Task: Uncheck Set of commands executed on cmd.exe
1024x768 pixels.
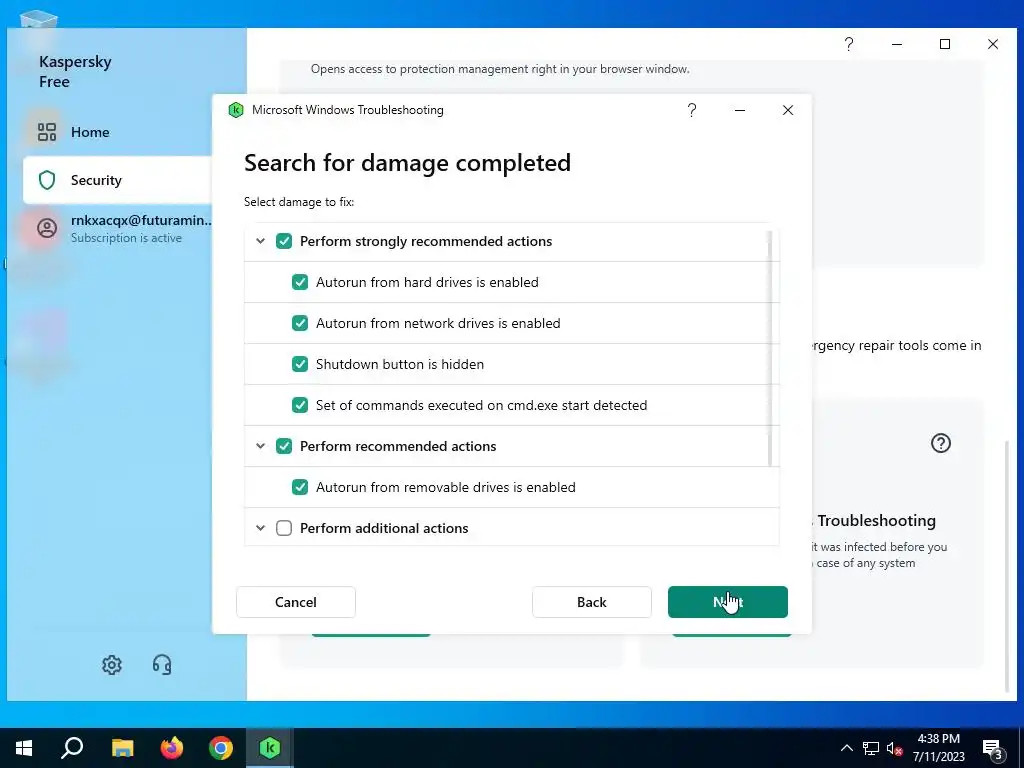Action: tap(300, 405)
